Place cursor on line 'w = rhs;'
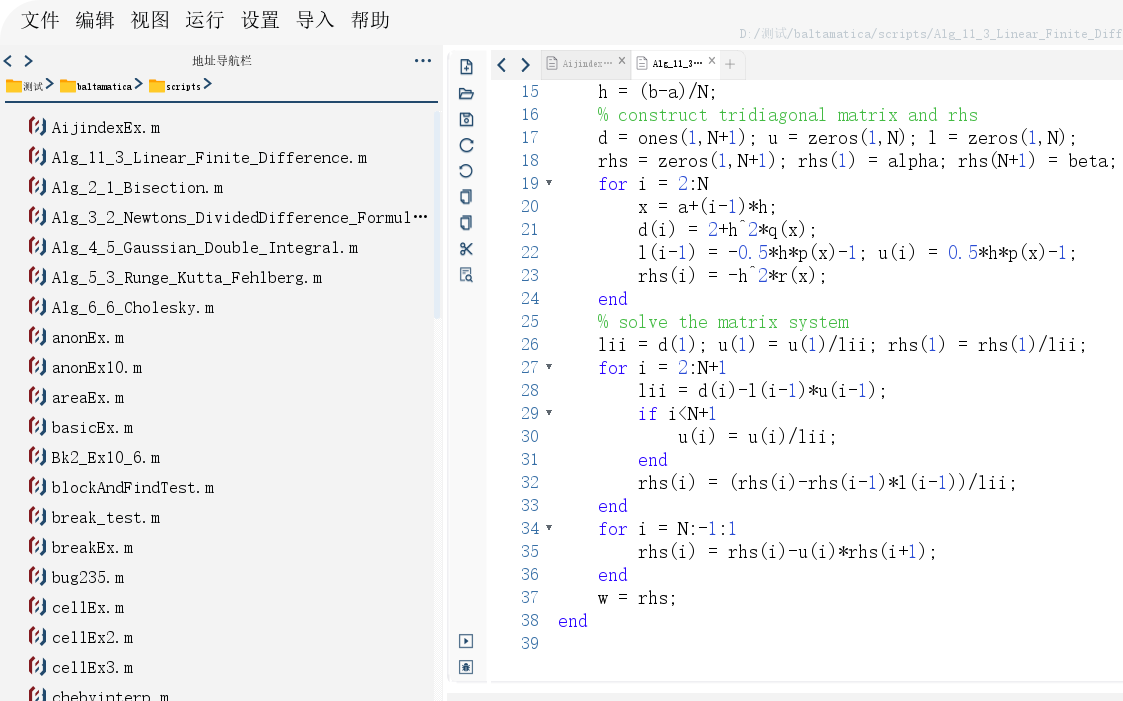Screen dimensions: 1123x701 (637, 598)
